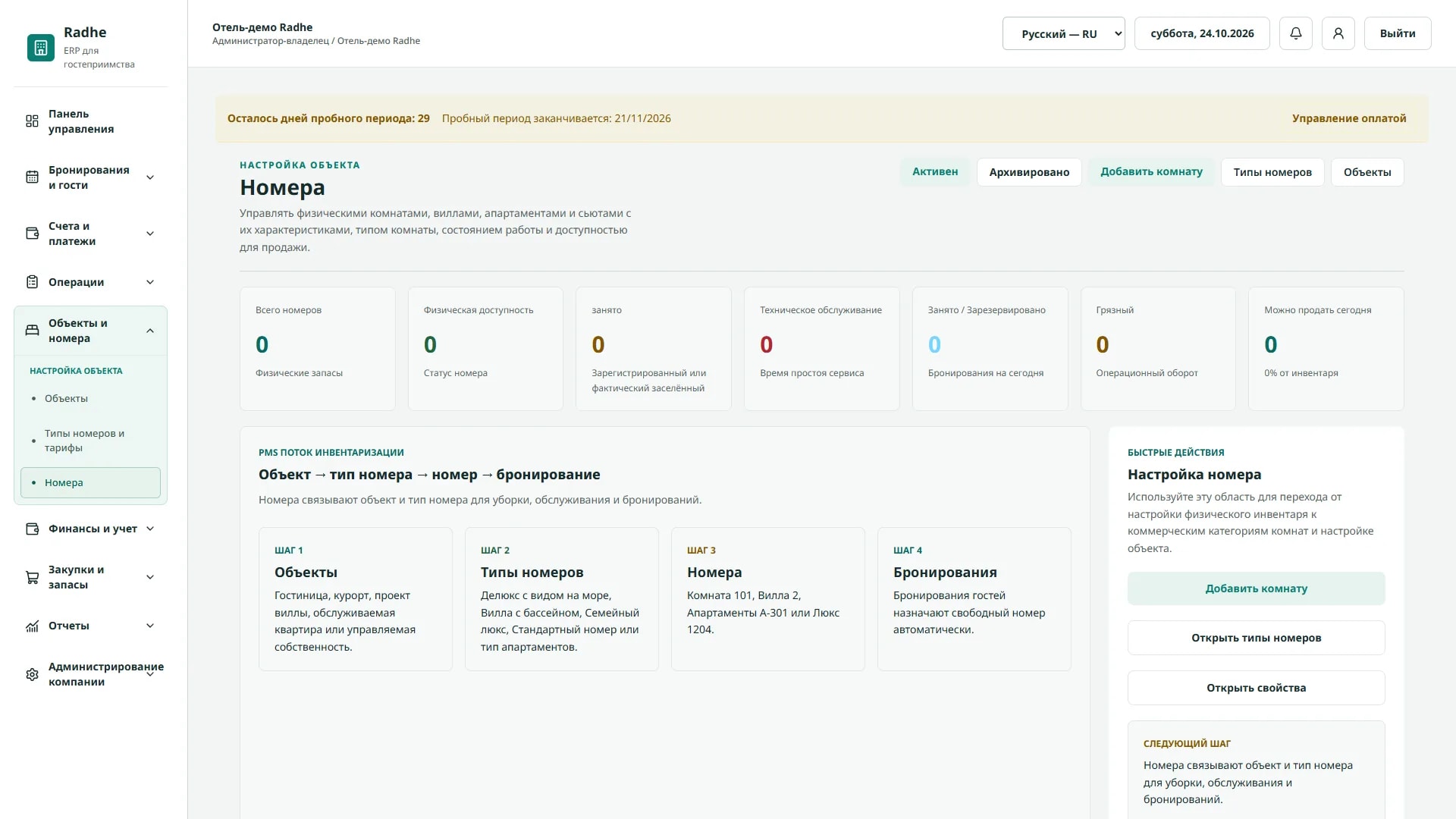Open notifications bell icon

click(1296, 33)
